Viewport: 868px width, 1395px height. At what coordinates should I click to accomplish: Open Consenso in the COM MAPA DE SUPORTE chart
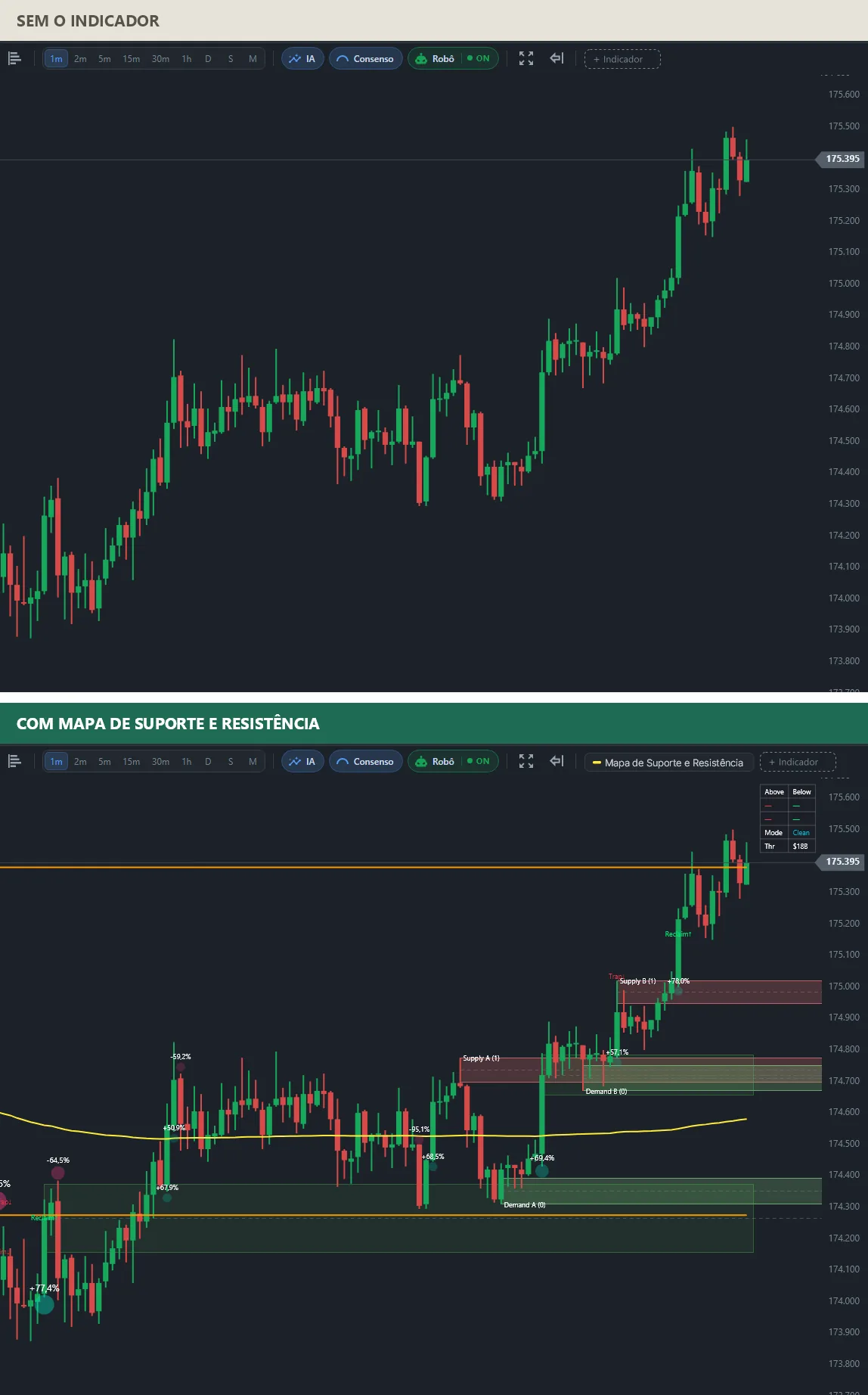(x=365, y=762)
